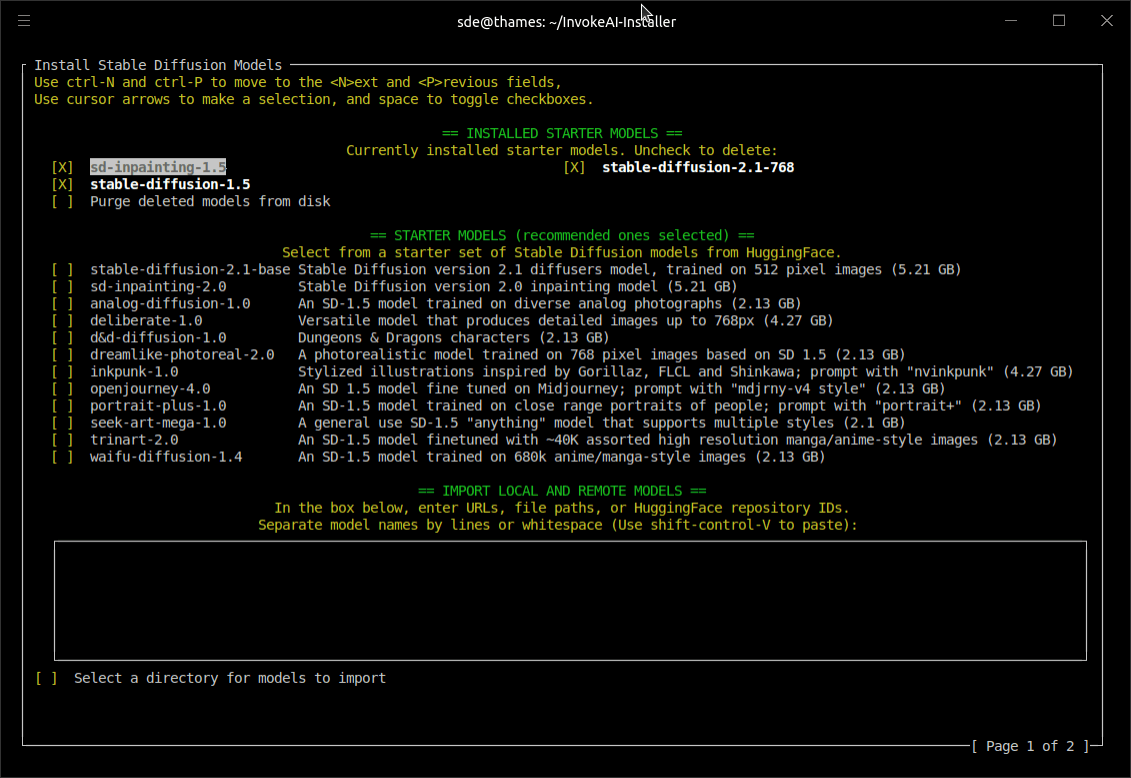Enable Purge deleted models from disk
This screenshot has width=1131, height=778.
click(62, 201)
